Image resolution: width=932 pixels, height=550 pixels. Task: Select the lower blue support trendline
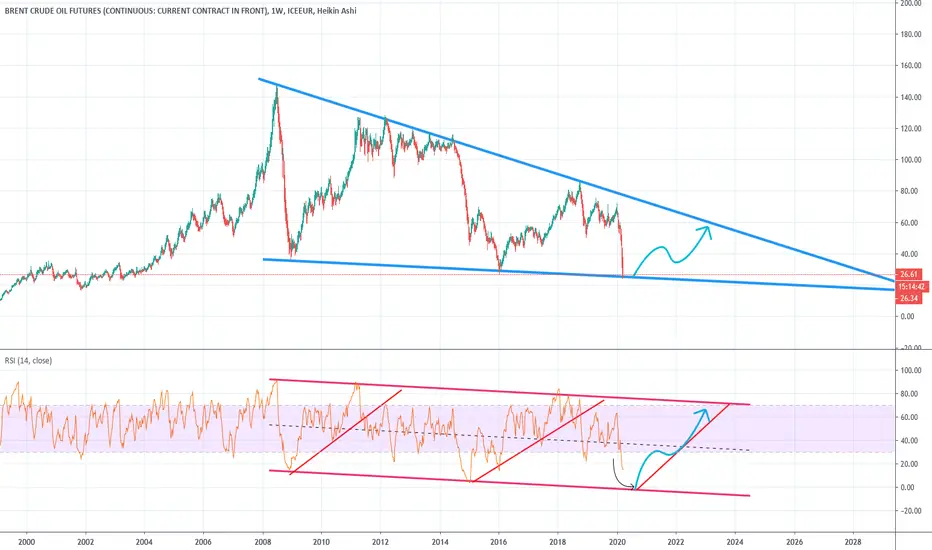tap(579, 274)
